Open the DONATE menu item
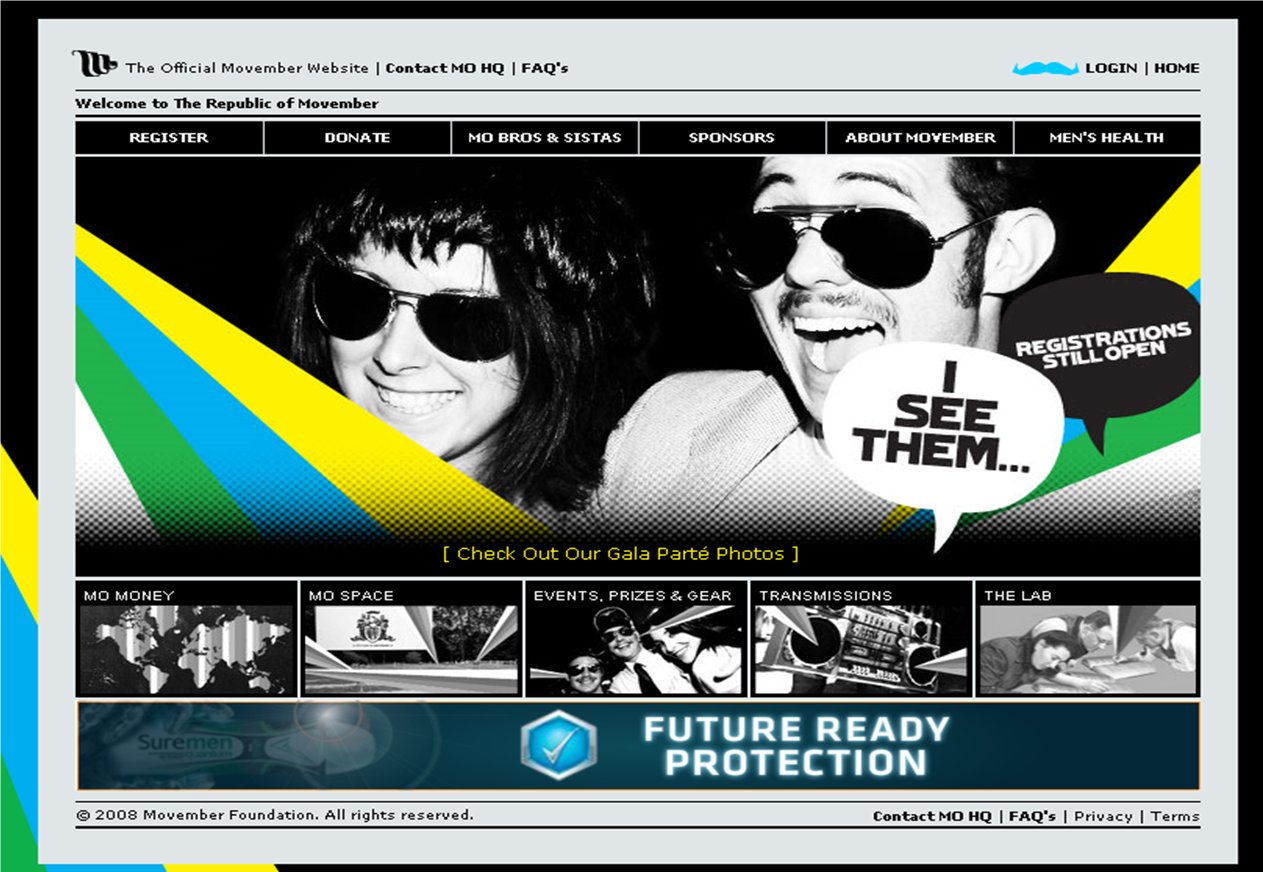The image size is (1263, 872). [357, 138]
